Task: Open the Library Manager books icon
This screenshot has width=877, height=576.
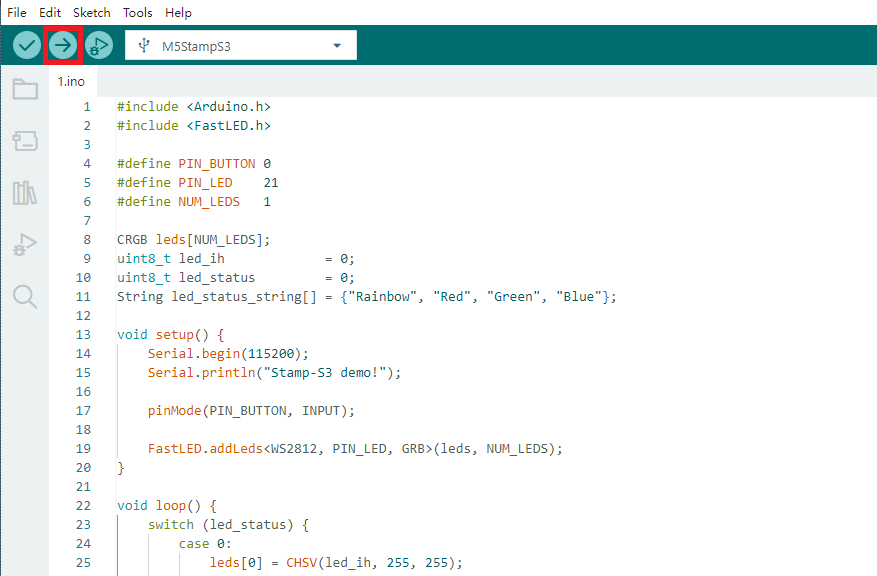Action: point(25,193)
